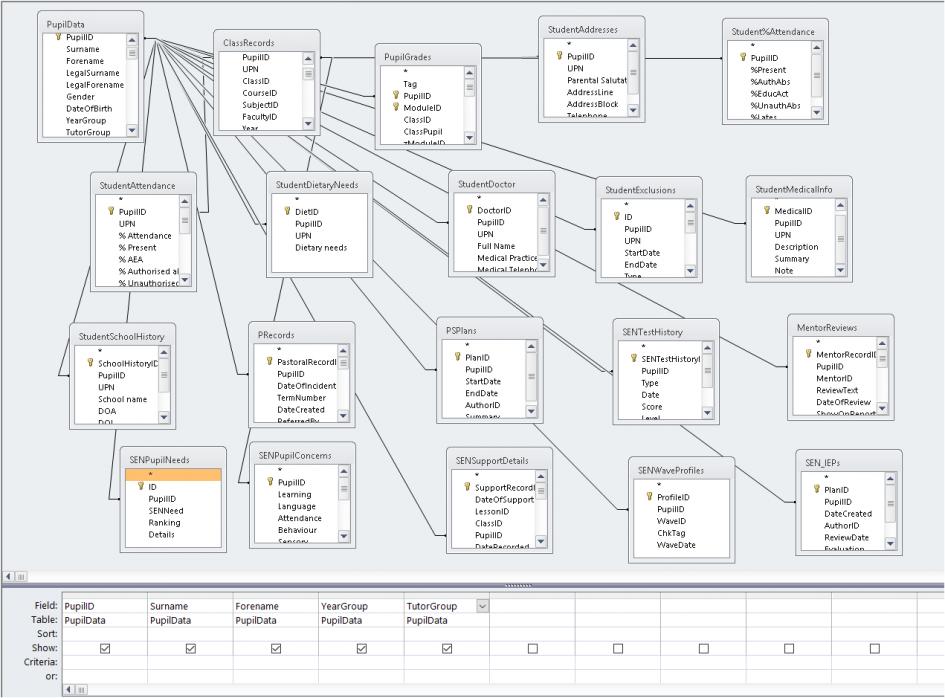Select the WaveDate field in SENWaveProfiles
945x698 pixels.
click(676, 545)
